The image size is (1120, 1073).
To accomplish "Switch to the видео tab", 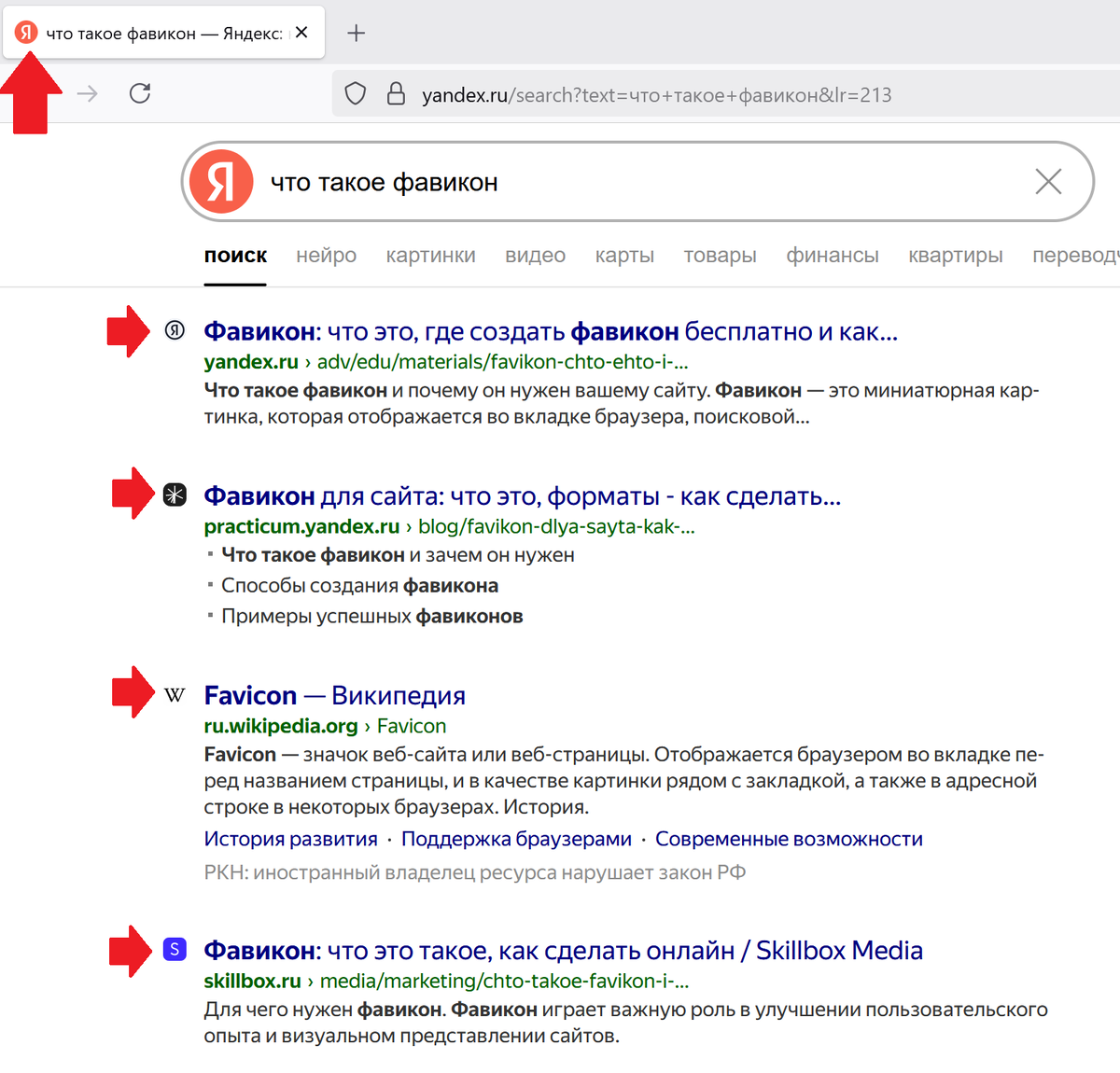I will (x=535, y=255).
